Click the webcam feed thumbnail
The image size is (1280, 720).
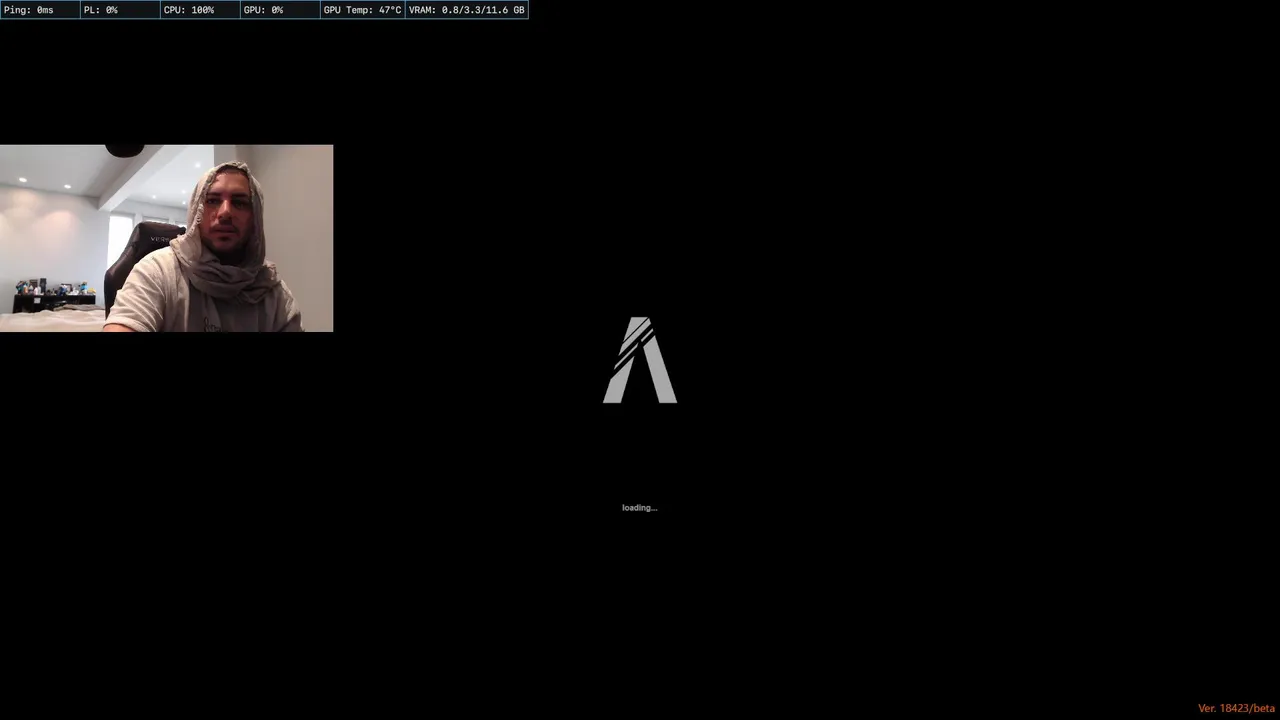[x=166, y=238]
